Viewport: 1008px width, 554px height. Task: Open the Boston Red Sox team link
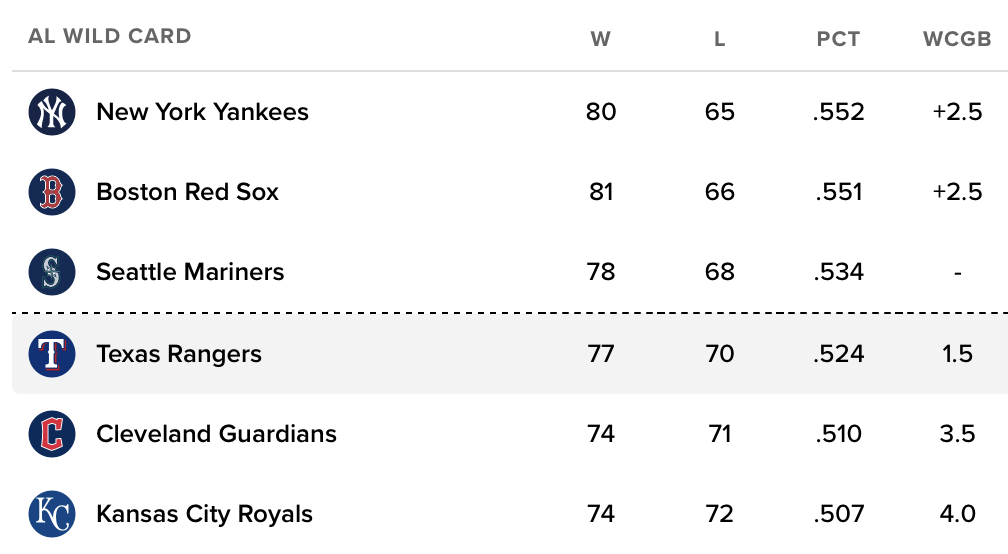[x=188, y=192]
